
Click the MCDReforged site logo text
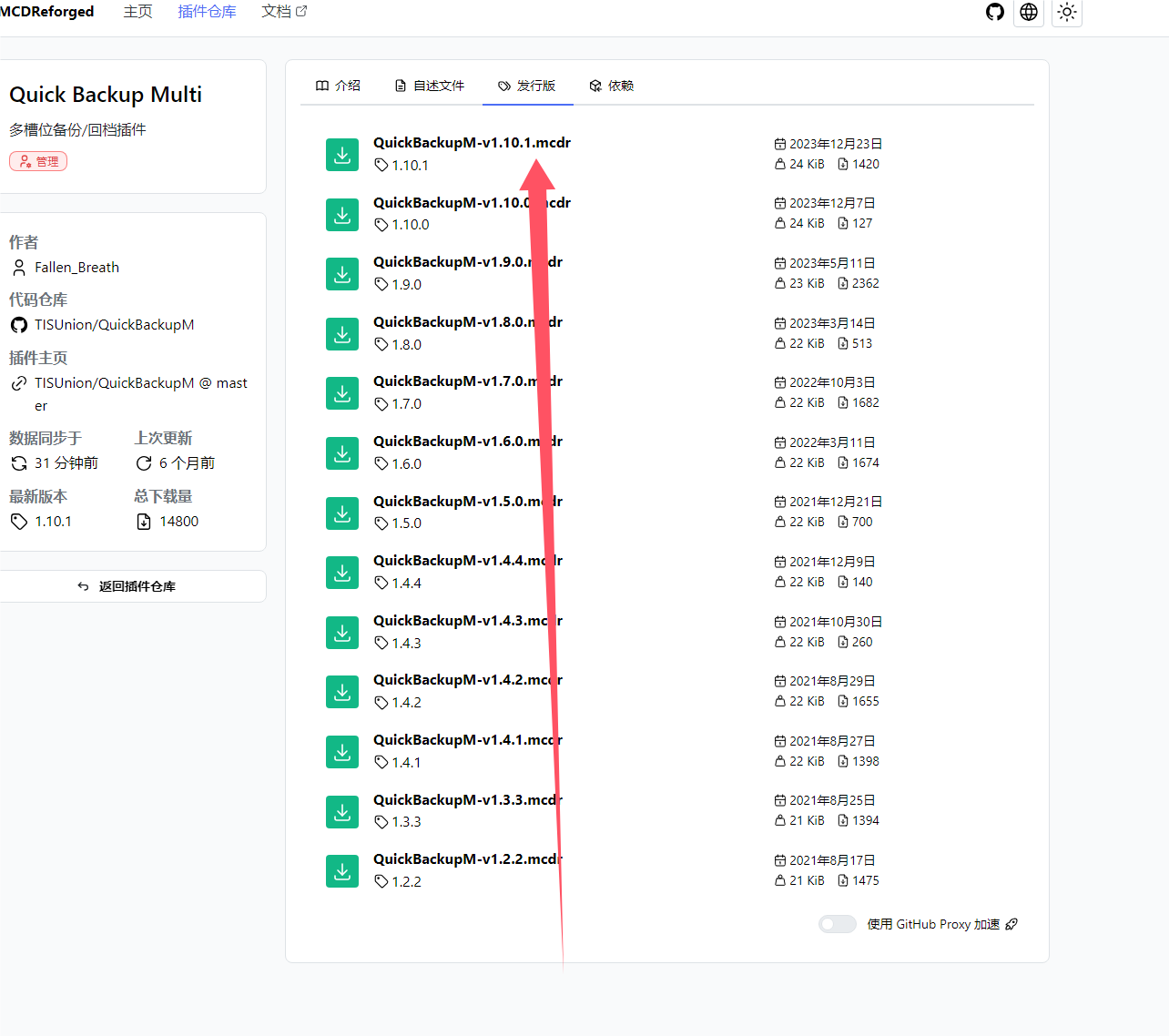tap(47, 12)
